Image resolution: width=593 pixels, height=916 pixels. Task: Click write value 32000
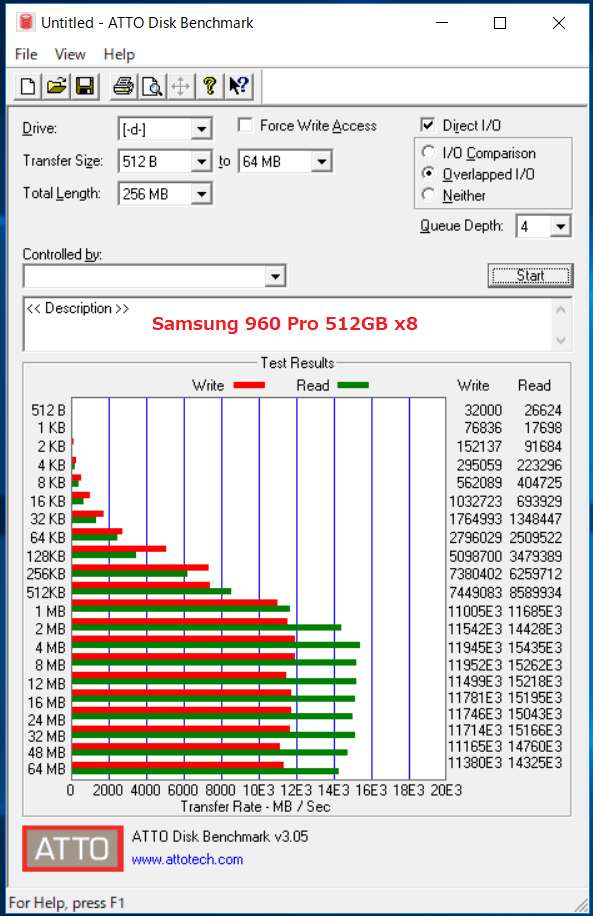click(483, 410)
